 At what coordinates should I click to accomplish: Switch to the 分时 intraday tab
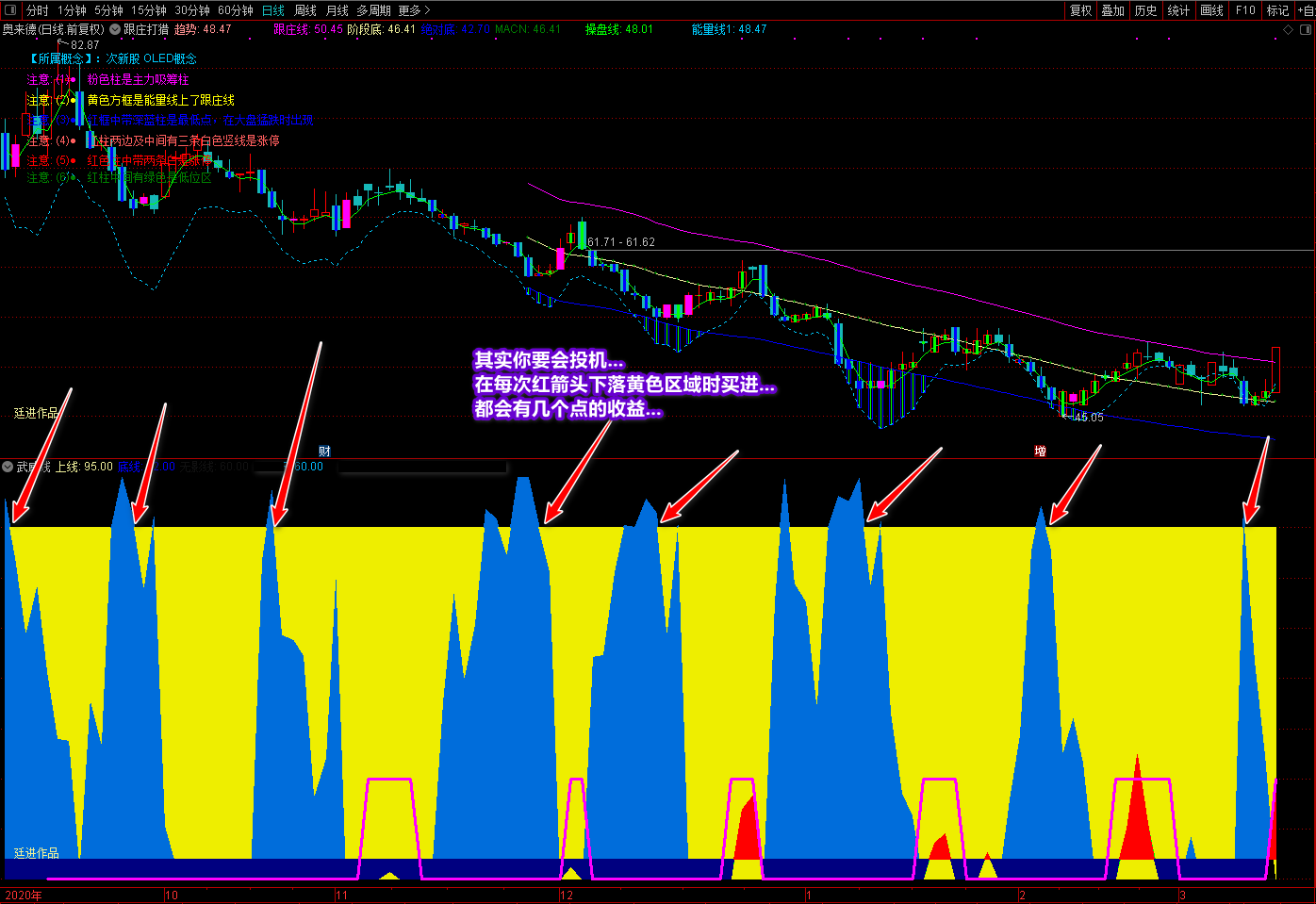[37, 10]
